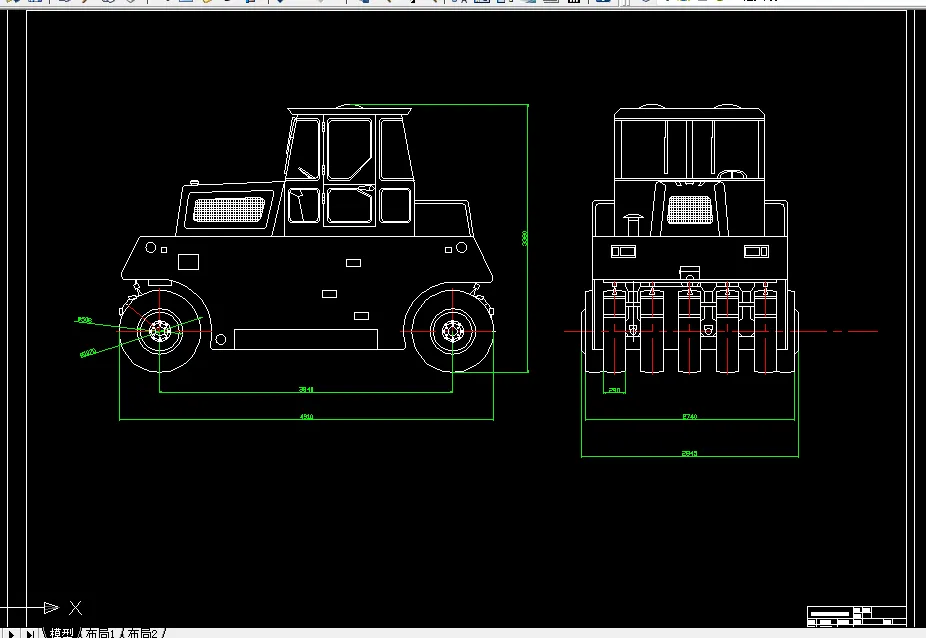Select the upper diameter leader text near front wheel
The width and height of the screenshot is (926, 638).
point(84,320)
